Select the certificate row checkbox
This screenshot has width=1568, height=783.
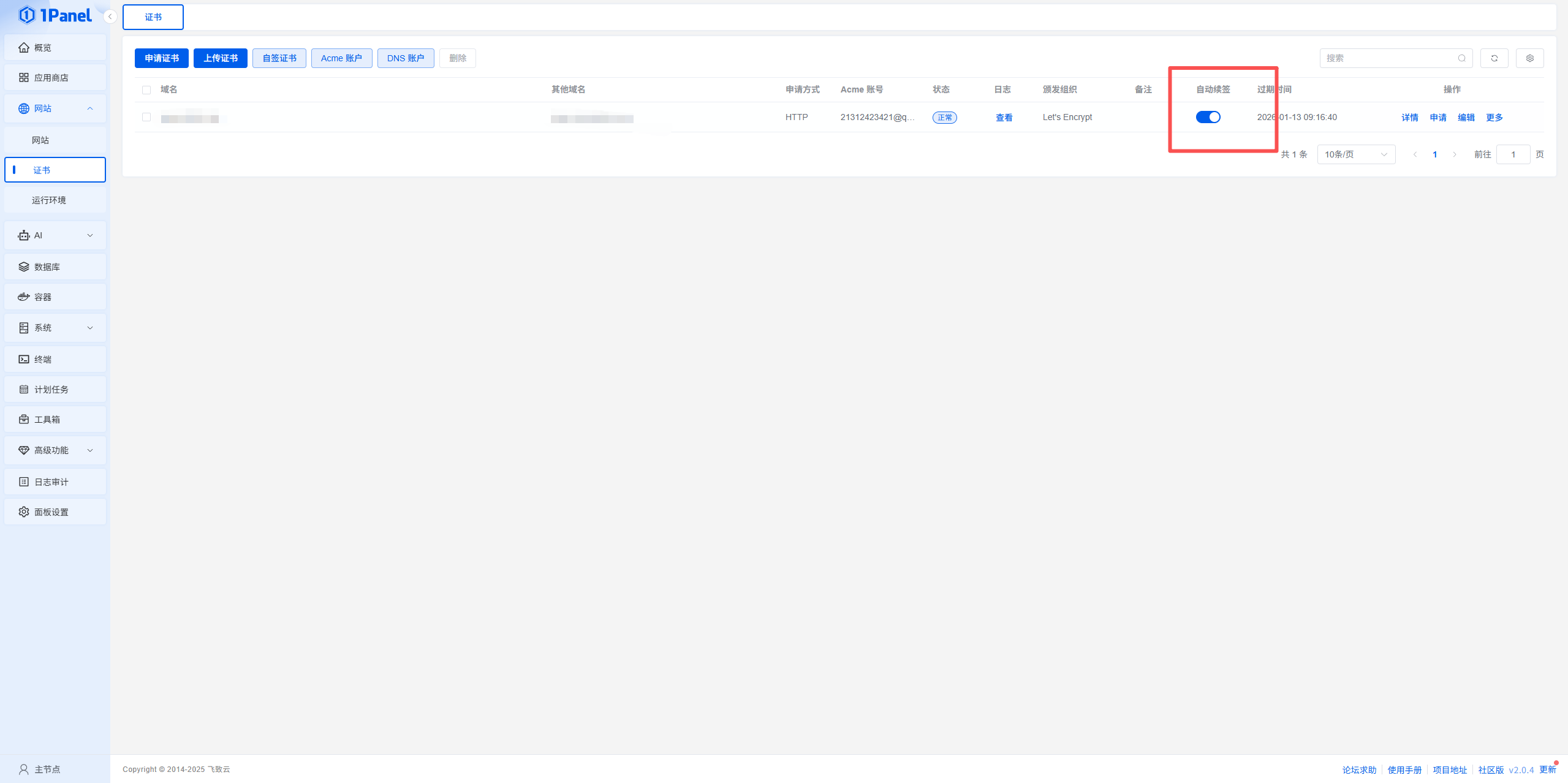pyautogui.click(x=146, y=117)
